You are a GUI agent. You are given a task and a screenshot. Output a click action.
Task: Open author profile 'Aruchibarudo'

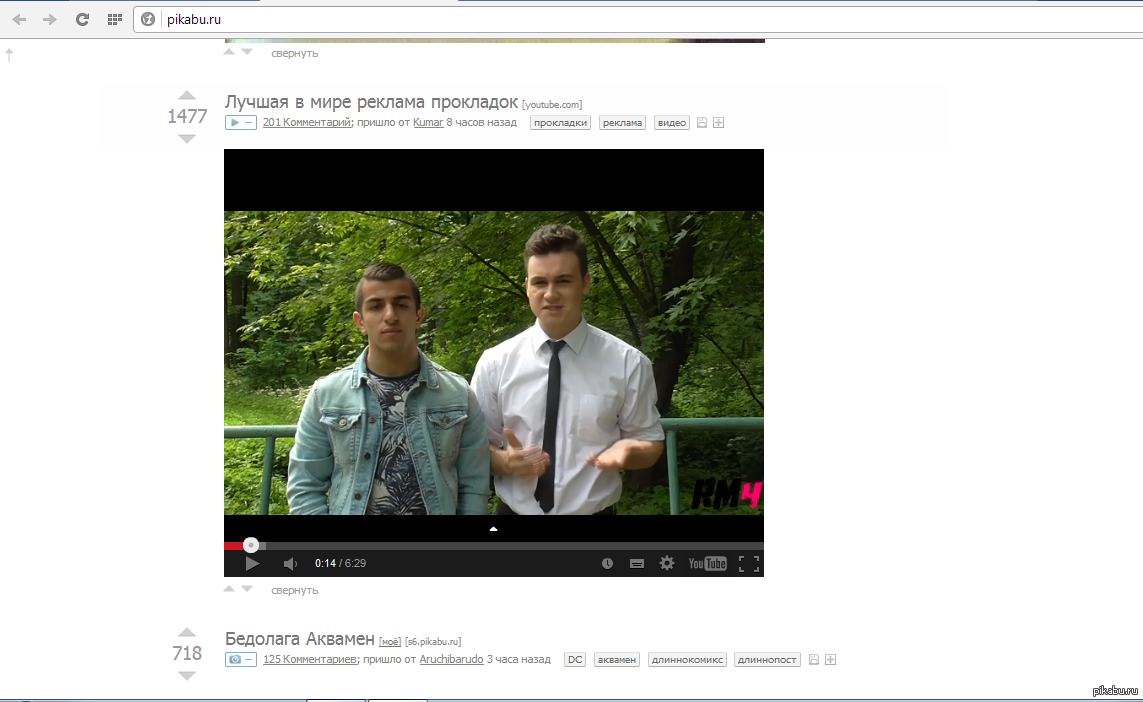click(x=451, y=660)
